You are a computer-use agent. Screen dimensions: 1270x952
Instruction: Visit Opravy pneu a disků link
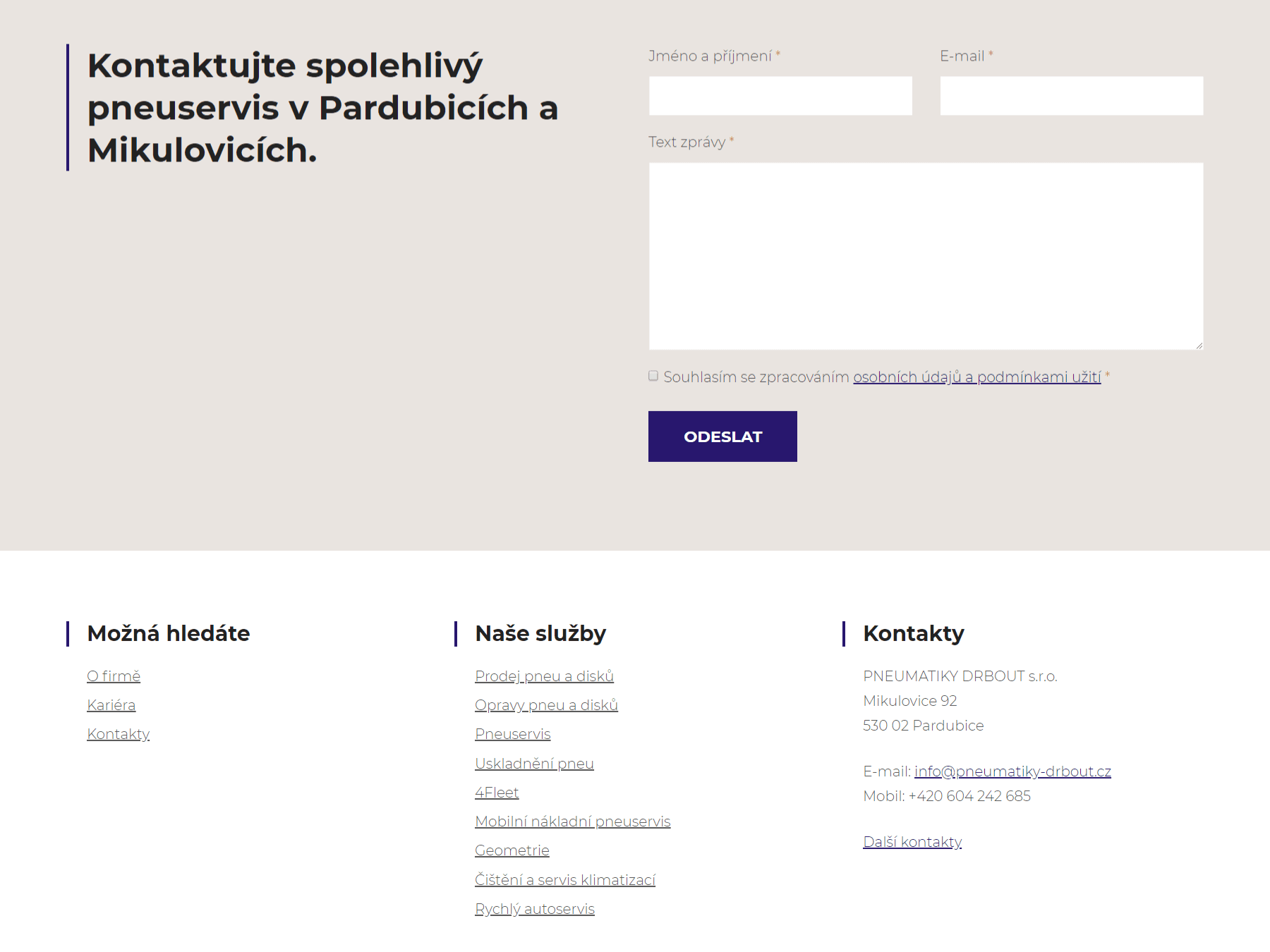pyautogui.click(x=546, y=705)
